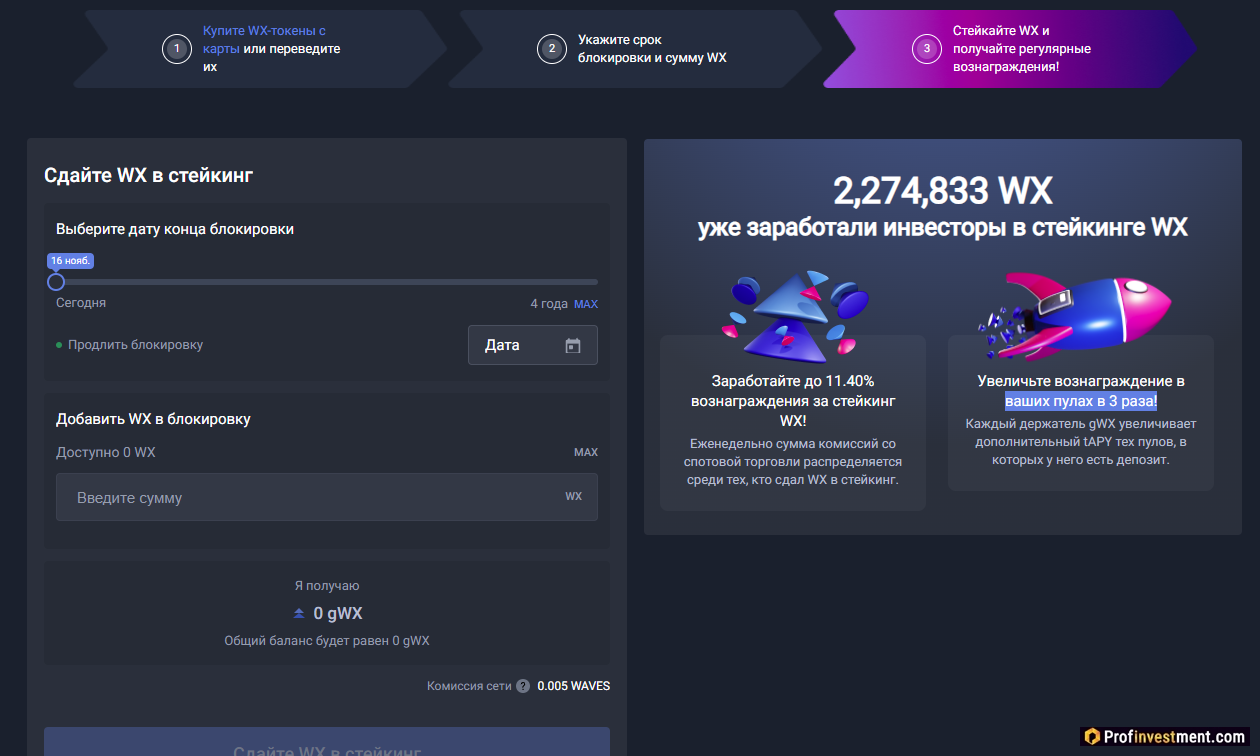Toggle 'Продлить блокировку' option
Image resolution: width=1260 pixels, height=756 pixels.
coord(129,345)
